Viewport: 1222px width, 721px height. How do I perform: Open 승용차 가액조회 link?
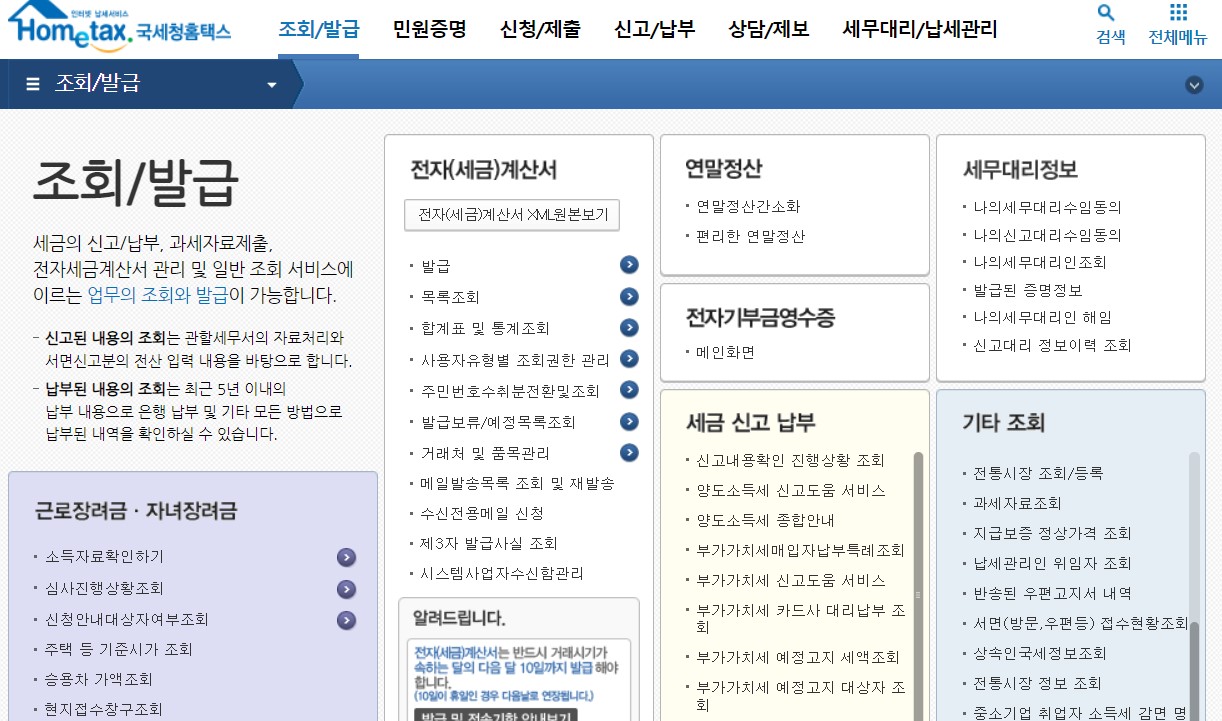tap(99, 679)
